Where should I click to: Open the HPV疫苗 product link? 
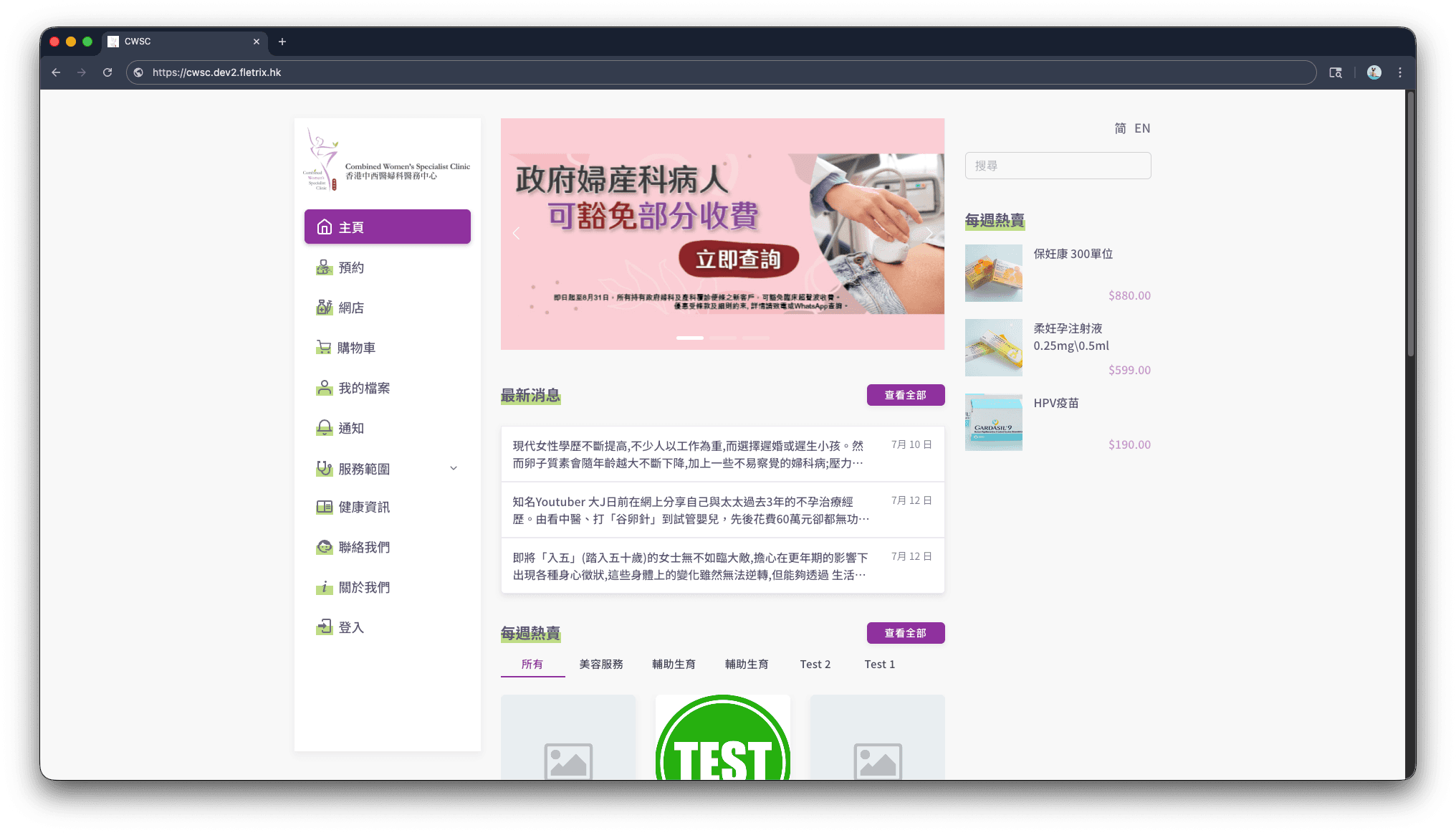[1055, 403]
